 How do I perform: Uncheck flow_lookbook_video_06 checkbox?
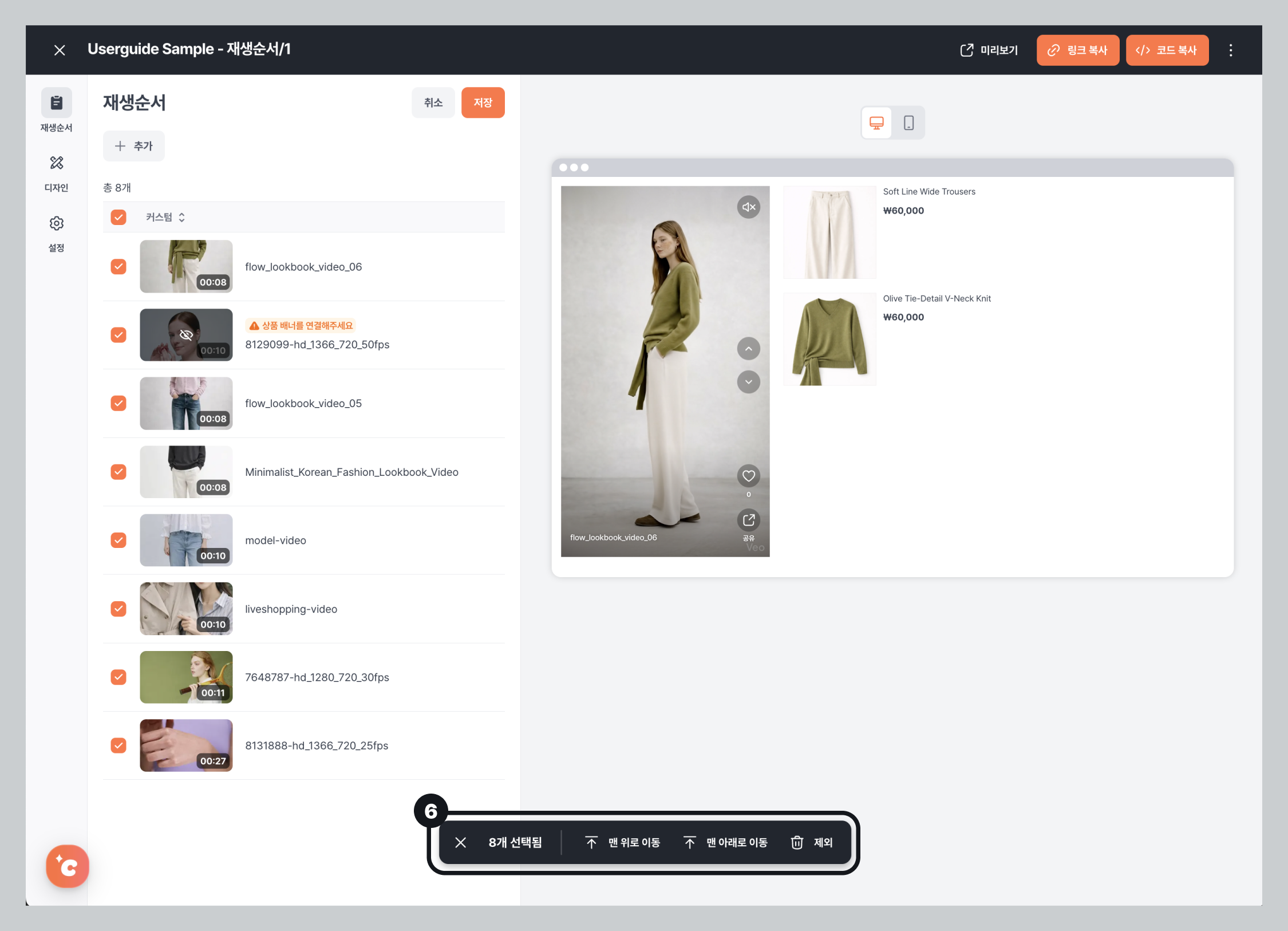(118, 267)
